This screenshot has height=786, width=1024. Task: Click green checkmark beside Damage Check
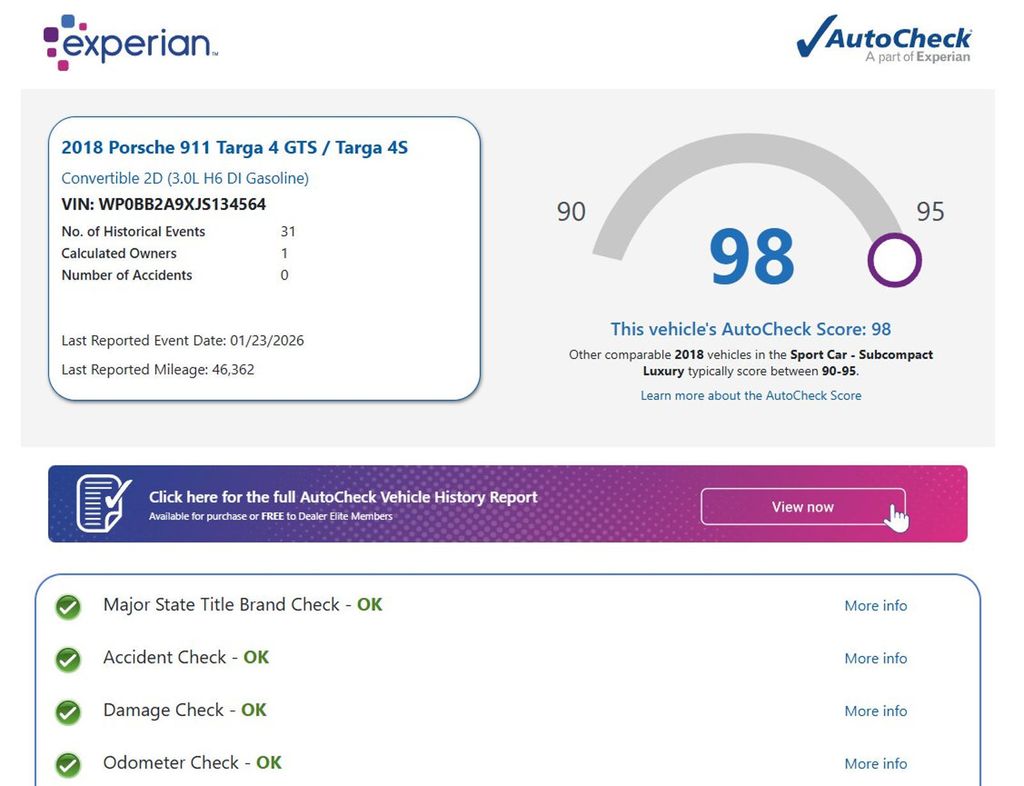[68, 712]
